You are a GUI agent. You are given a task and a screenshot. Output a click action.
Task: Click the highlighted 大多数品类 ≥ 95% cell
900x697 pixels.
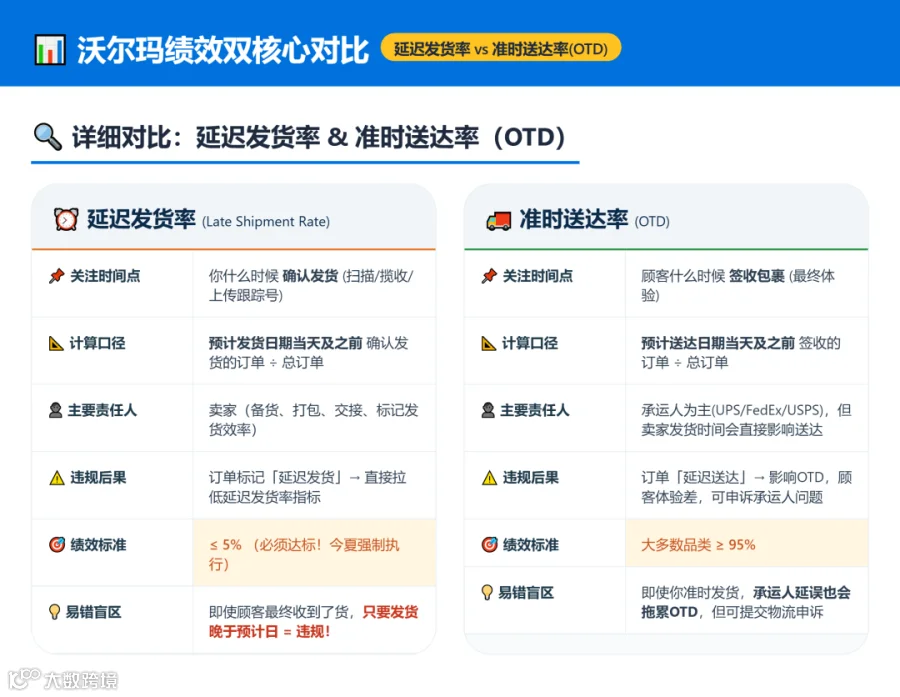747,543
